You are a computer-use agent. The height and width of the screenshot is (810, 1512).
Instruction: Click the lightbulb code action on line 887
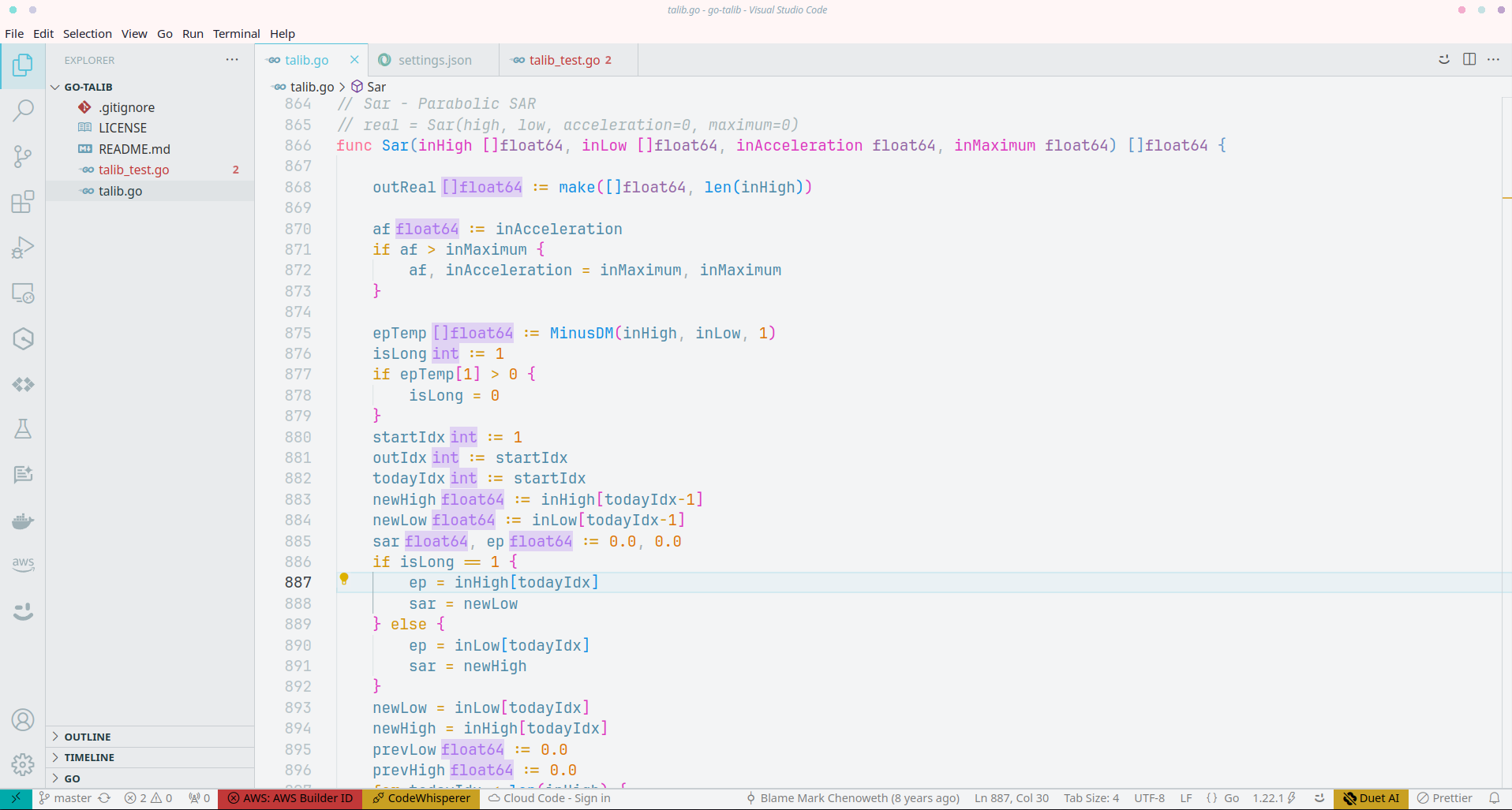(344, 579)
